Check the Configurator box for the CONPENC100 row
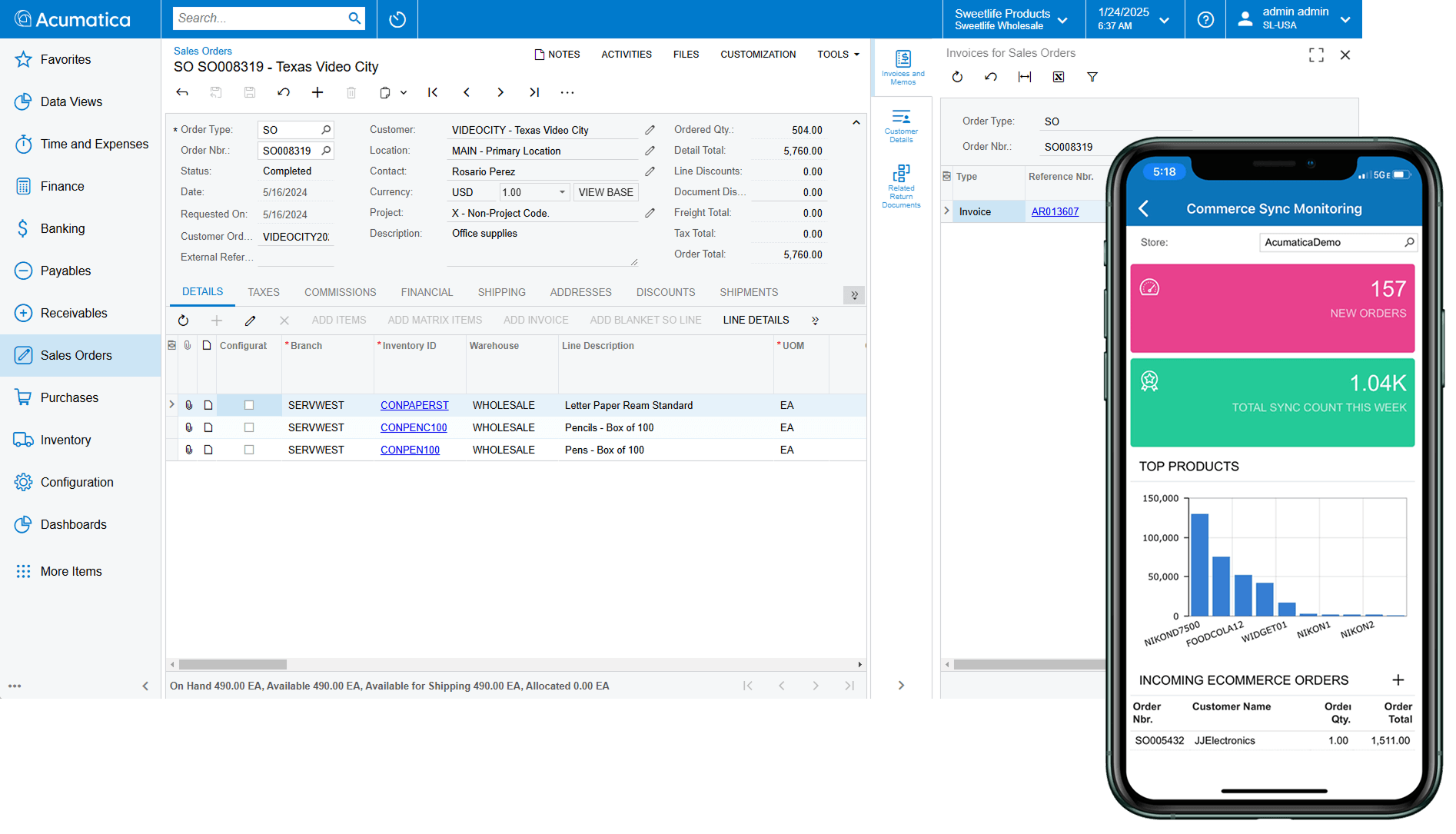Screen dimensions: 1456x834 [x=249, y=427]
